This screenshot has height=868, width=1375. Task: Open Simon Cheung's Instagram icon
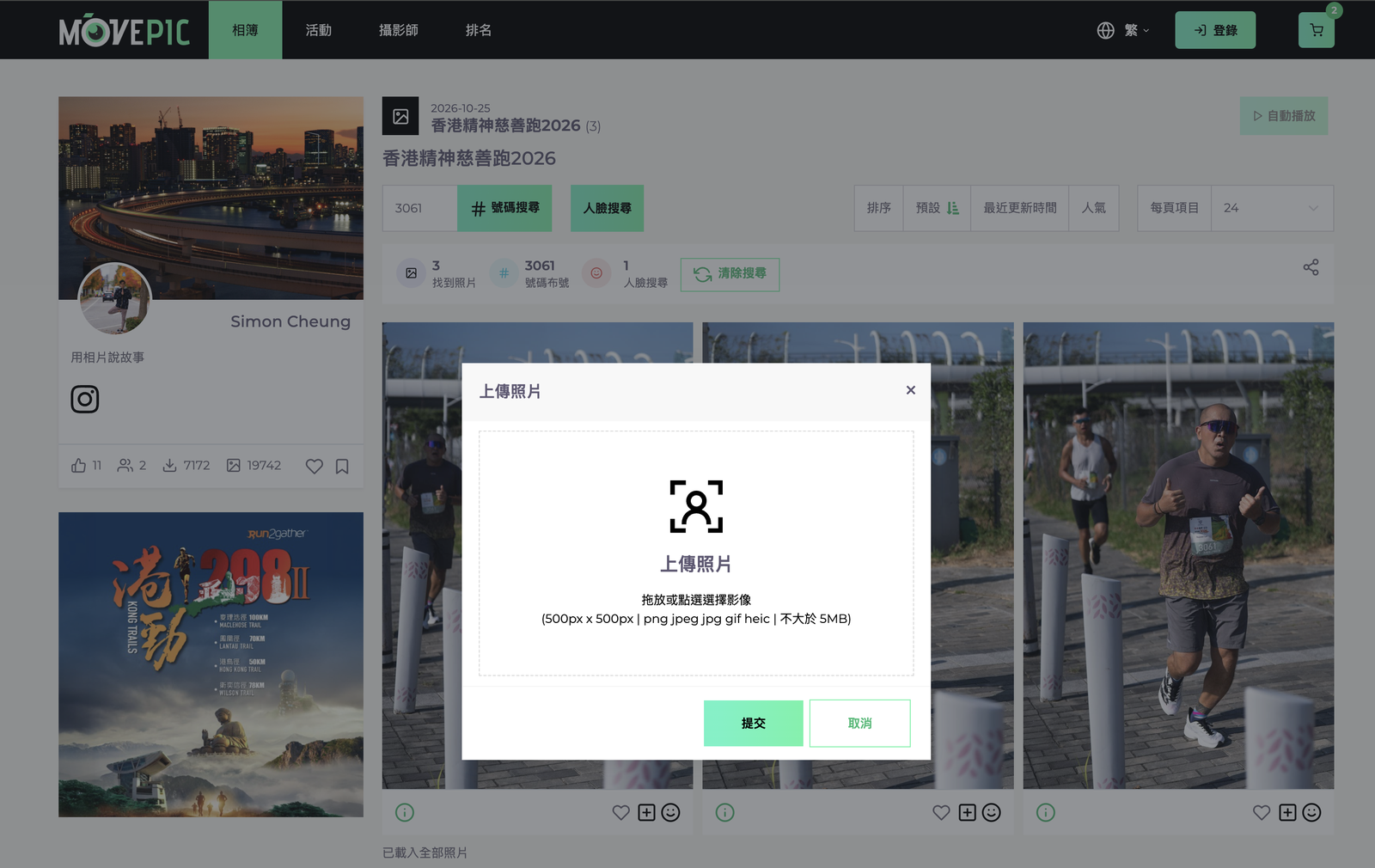click(85, 399)
